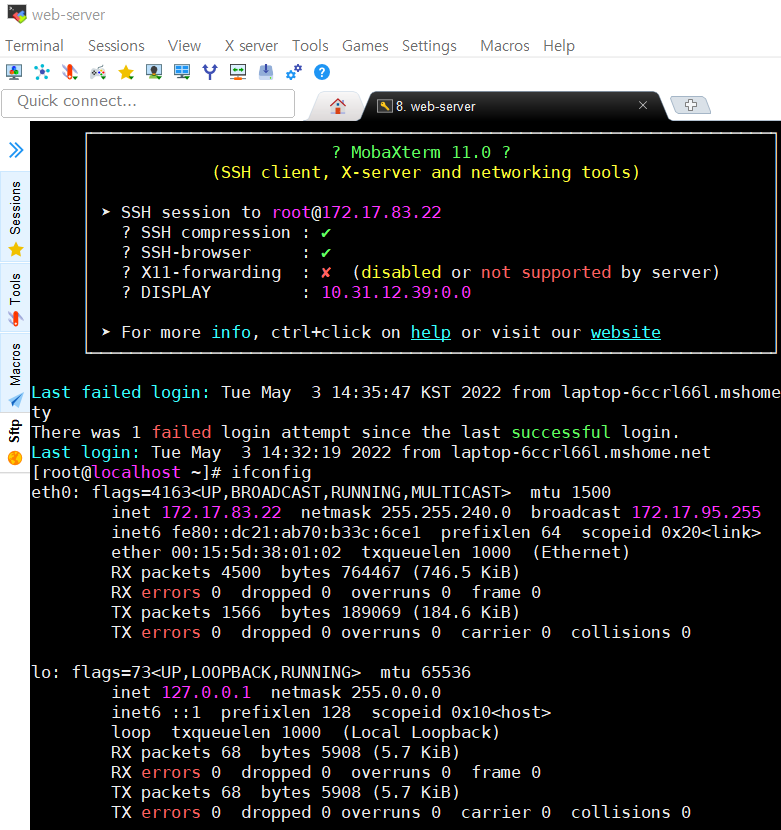This screenshot has height=830, width=781.
Task: Click the 'help' link in the banner
Action: [431, 332]
